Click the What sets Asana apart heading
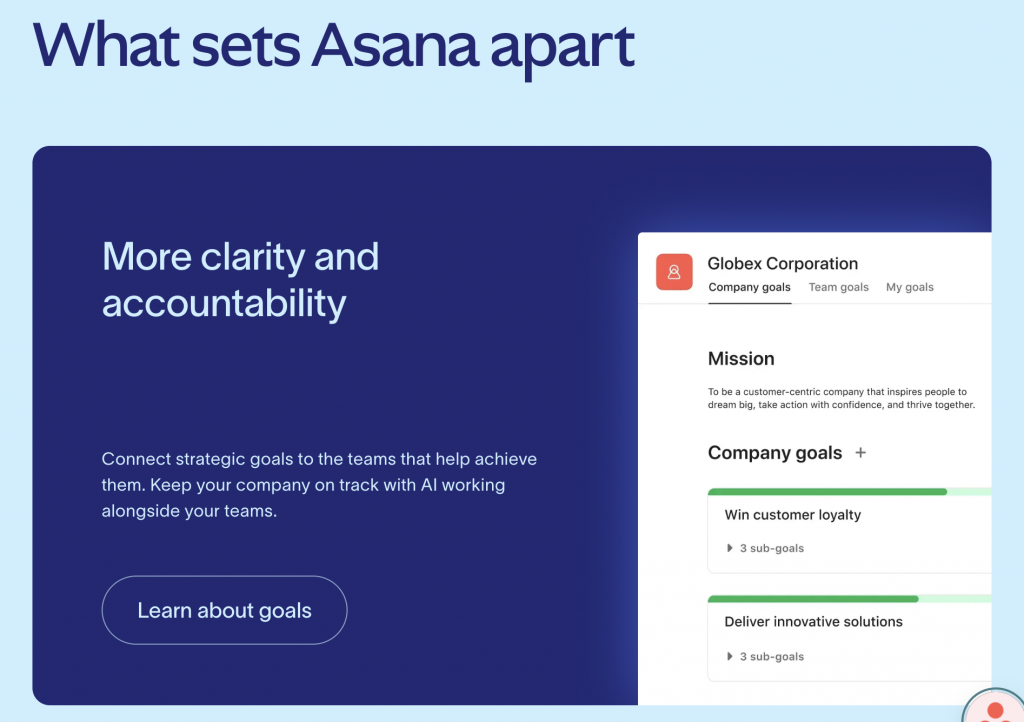The height and width of the screenshot is (722, 1024). (x=333, y=45)
